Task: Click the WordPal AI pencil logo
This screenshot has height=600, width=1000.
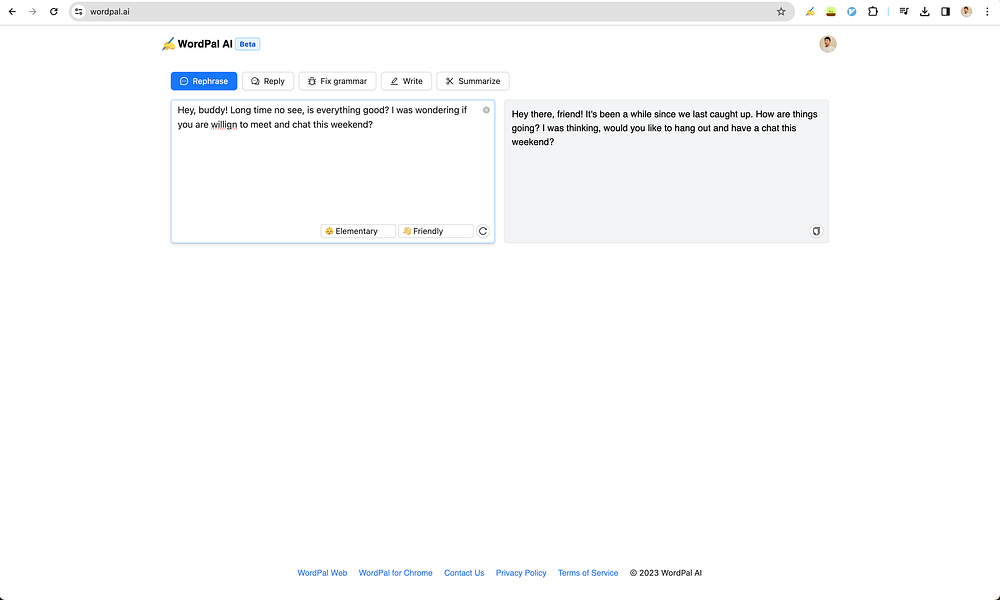Action: pos(168,43)
